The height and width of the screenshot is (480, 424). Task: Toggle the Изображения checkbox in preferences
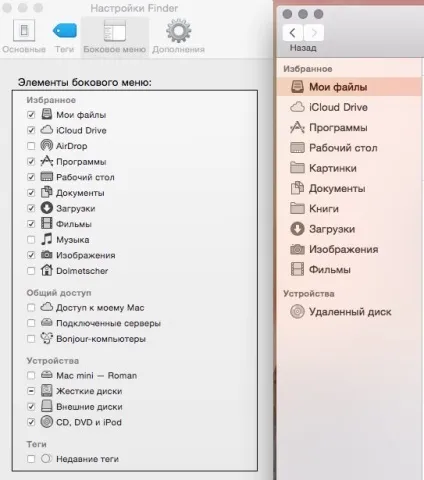[x=31, y=255]
